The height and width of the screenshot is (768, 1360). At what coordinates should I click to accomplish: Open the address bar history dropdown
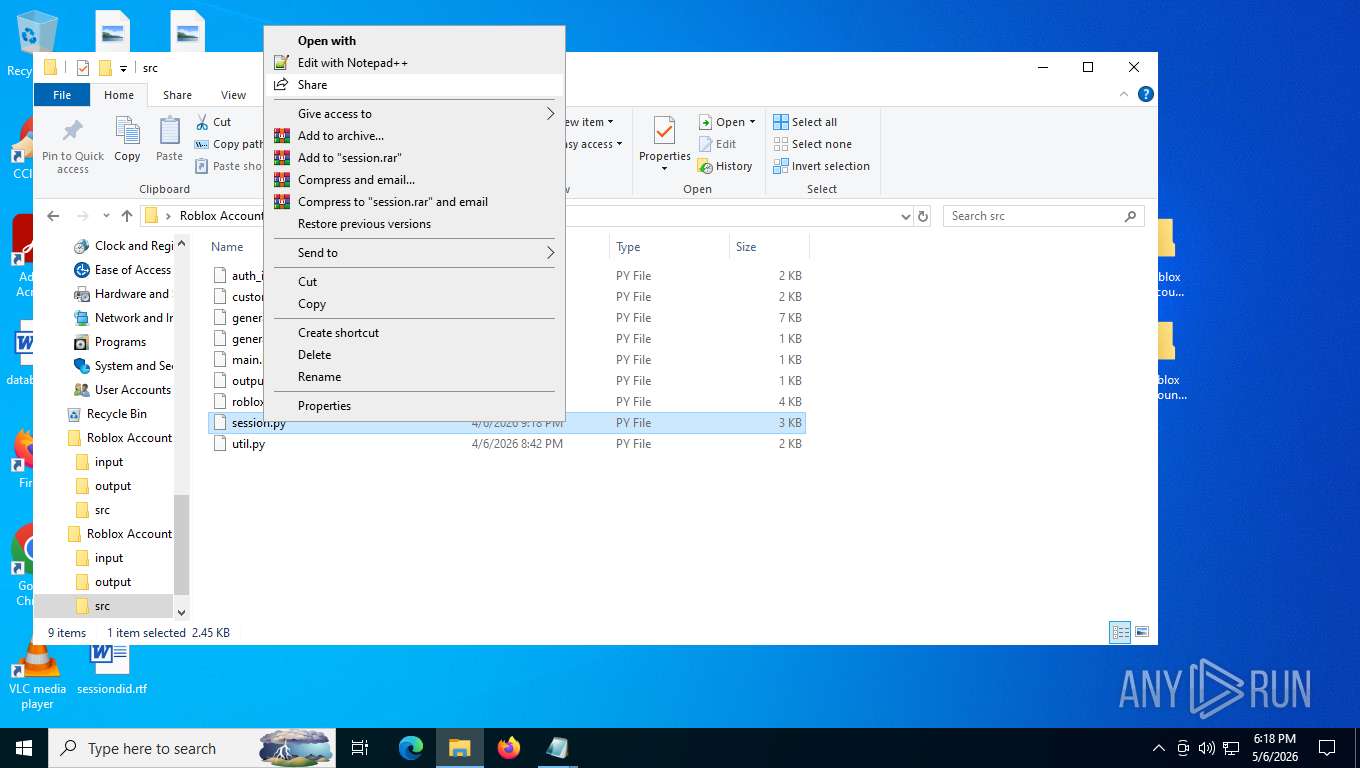[905, 216]
